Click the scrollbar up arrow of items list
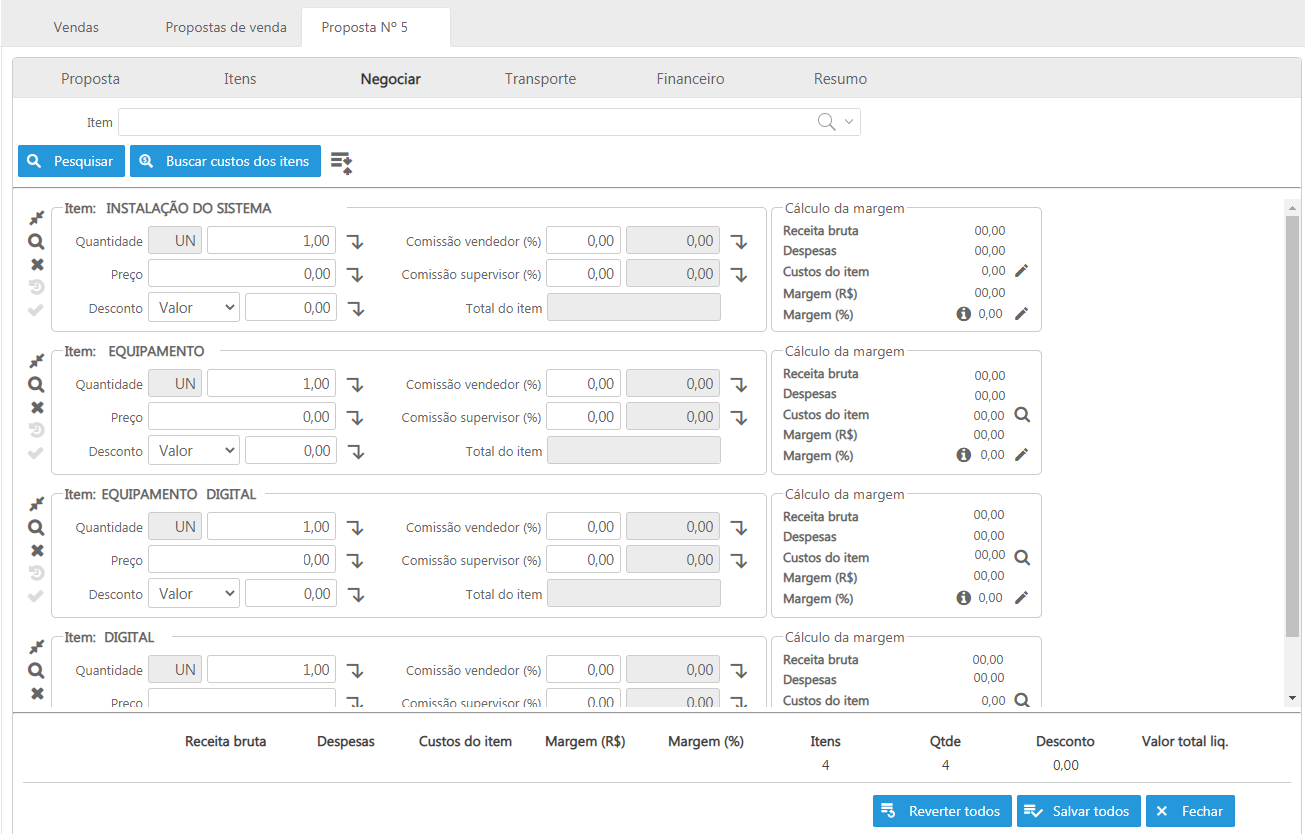 tap(1293, 206)
